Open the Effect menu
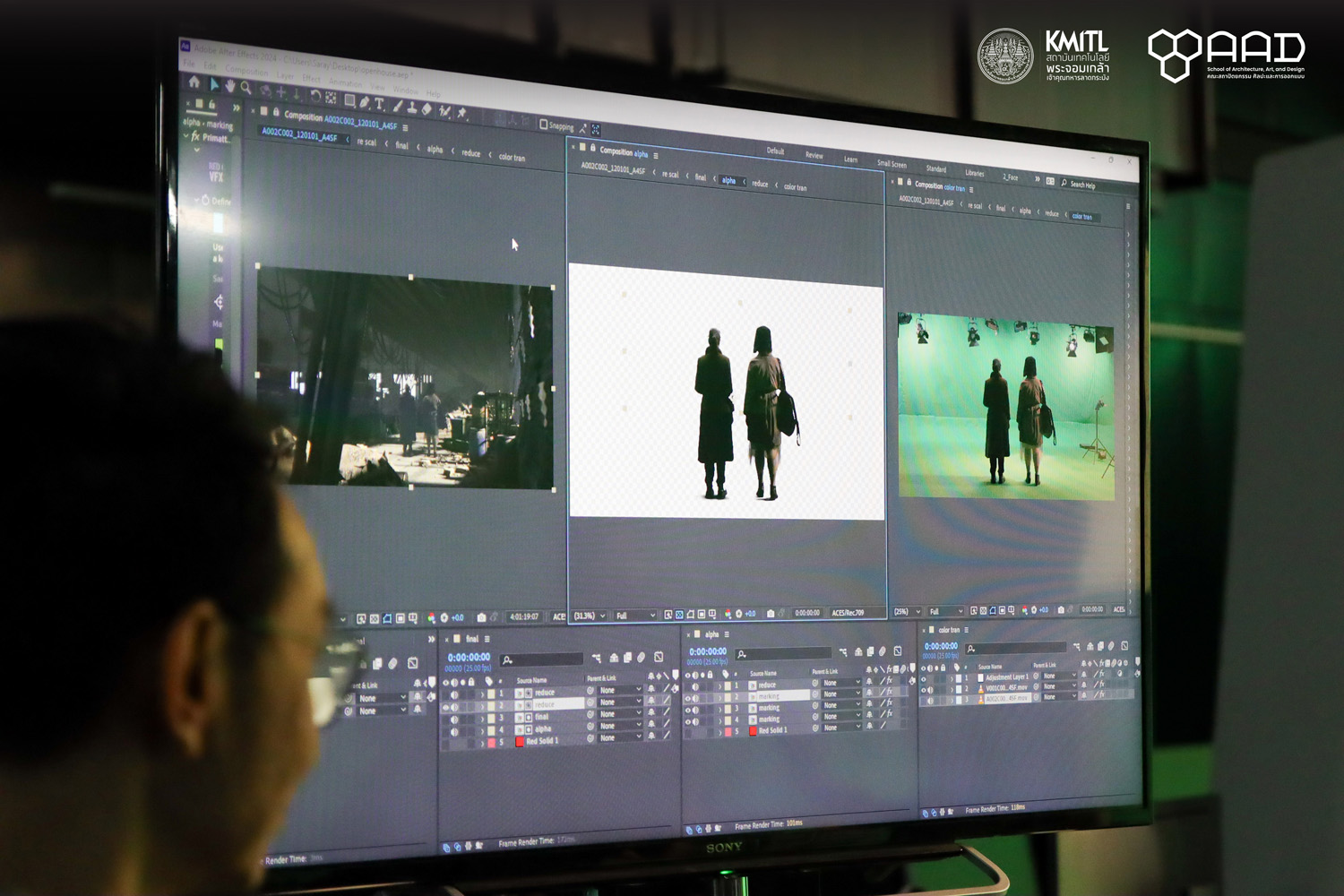Image resolution: width=1344 pixels, height=896 pixels. tap(311, 79)
